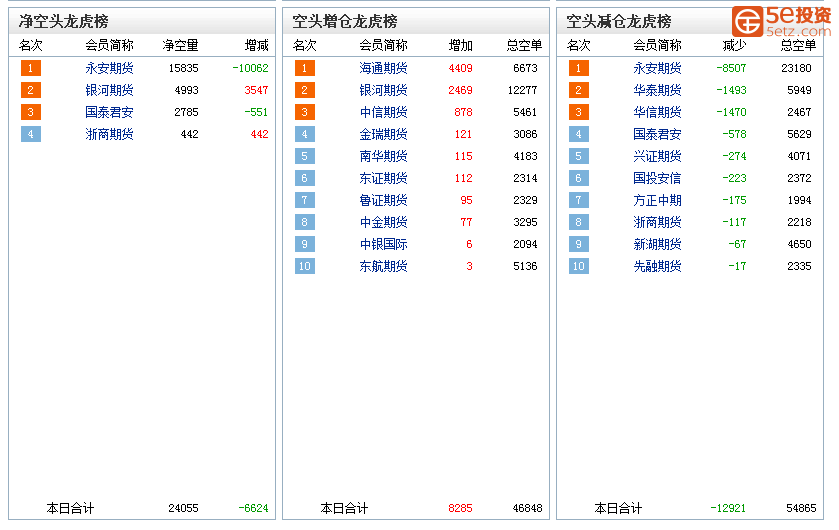Screen dimensions: 839x530
Task: Click rank 1 badge beside 海通期货
Action: point(304,68)
